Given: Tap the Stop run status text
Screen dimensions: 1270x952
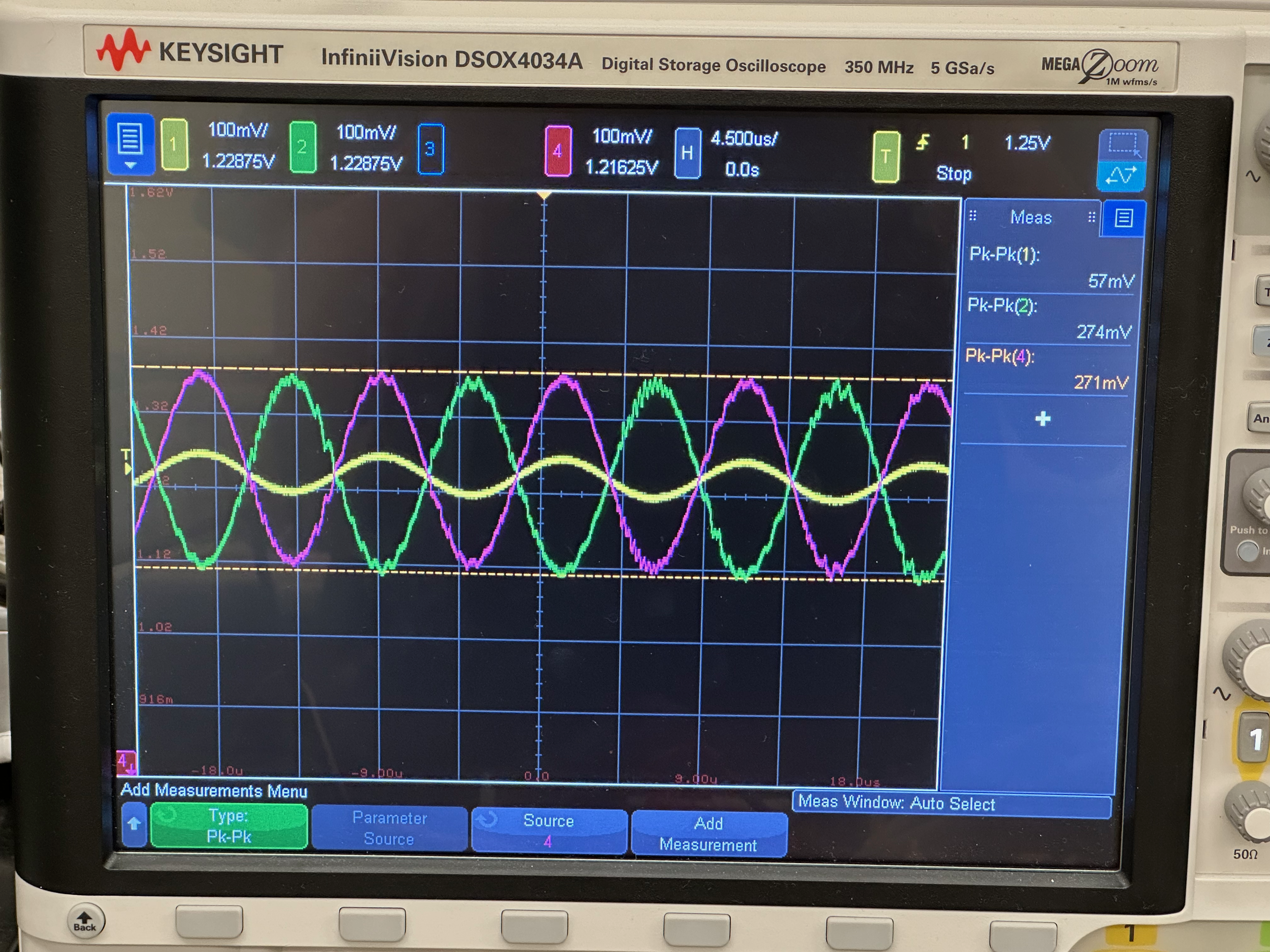Looking at the screenshot, I should (x=954, y=173).
